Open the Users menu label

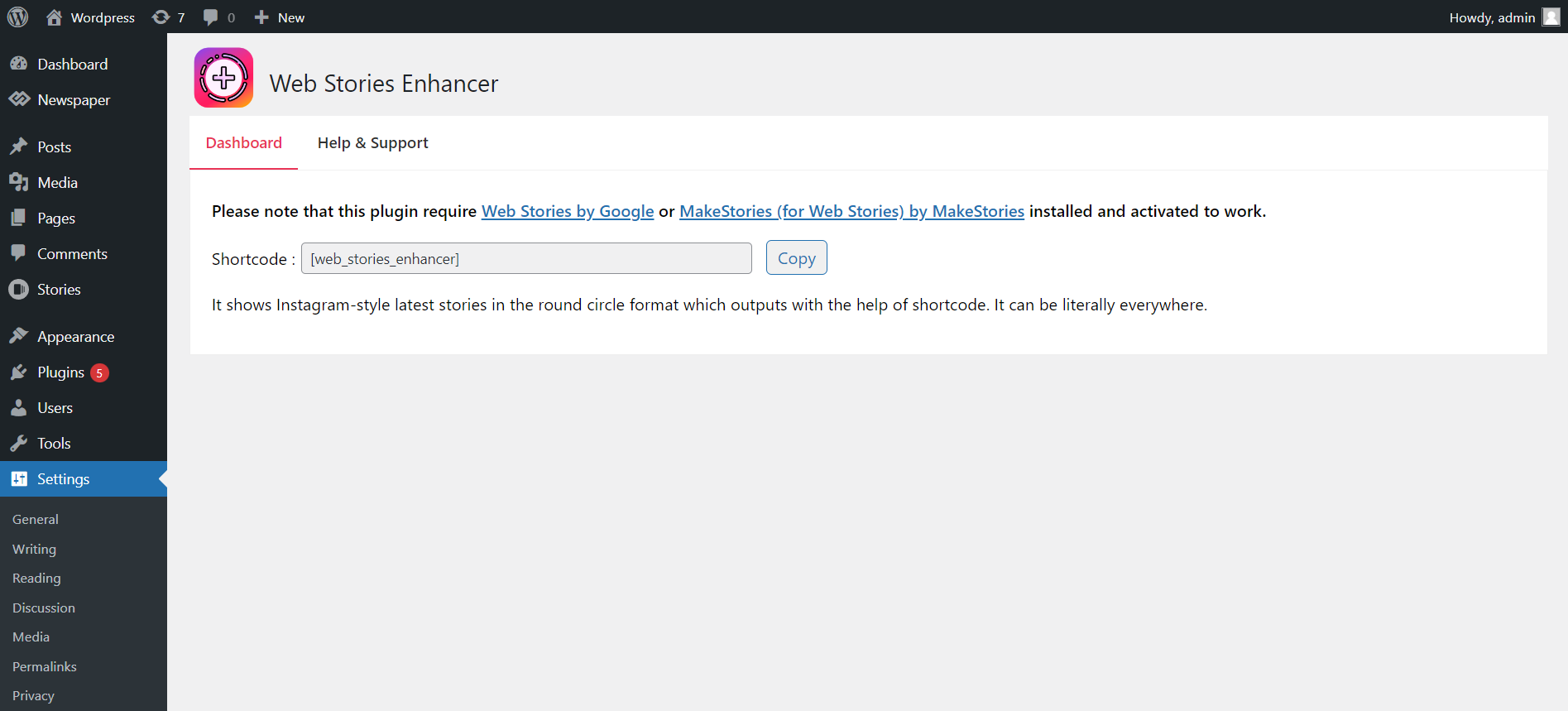coord(55,407)
